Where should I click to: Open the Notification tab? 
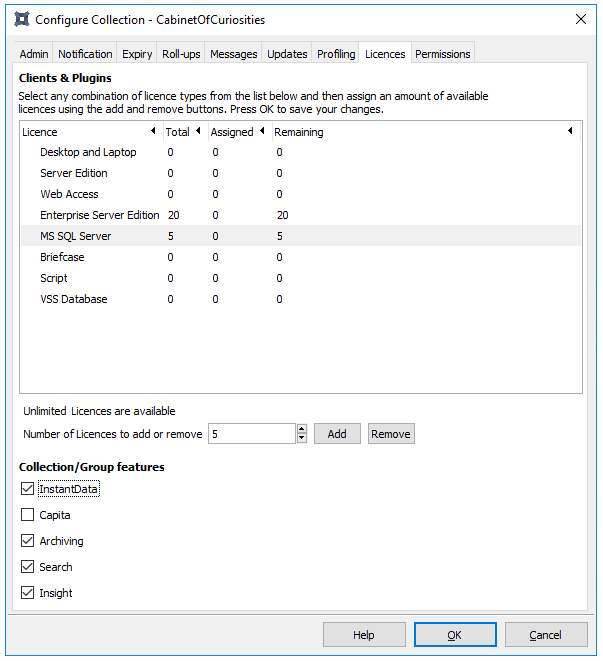click(x=85, y=54)
